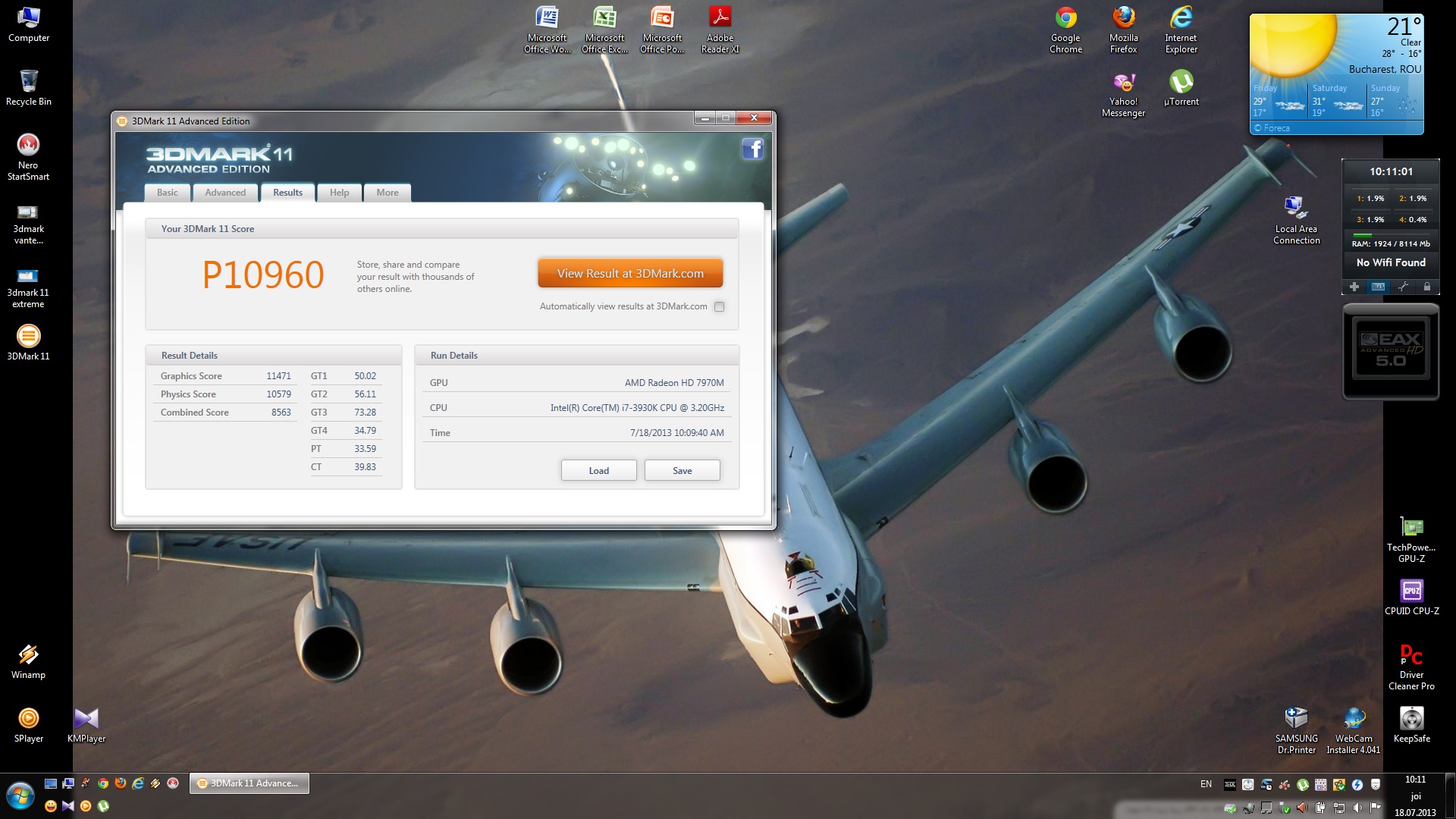
Task: Launch Google Chrome from desktop
Action: click(1065, 29)
